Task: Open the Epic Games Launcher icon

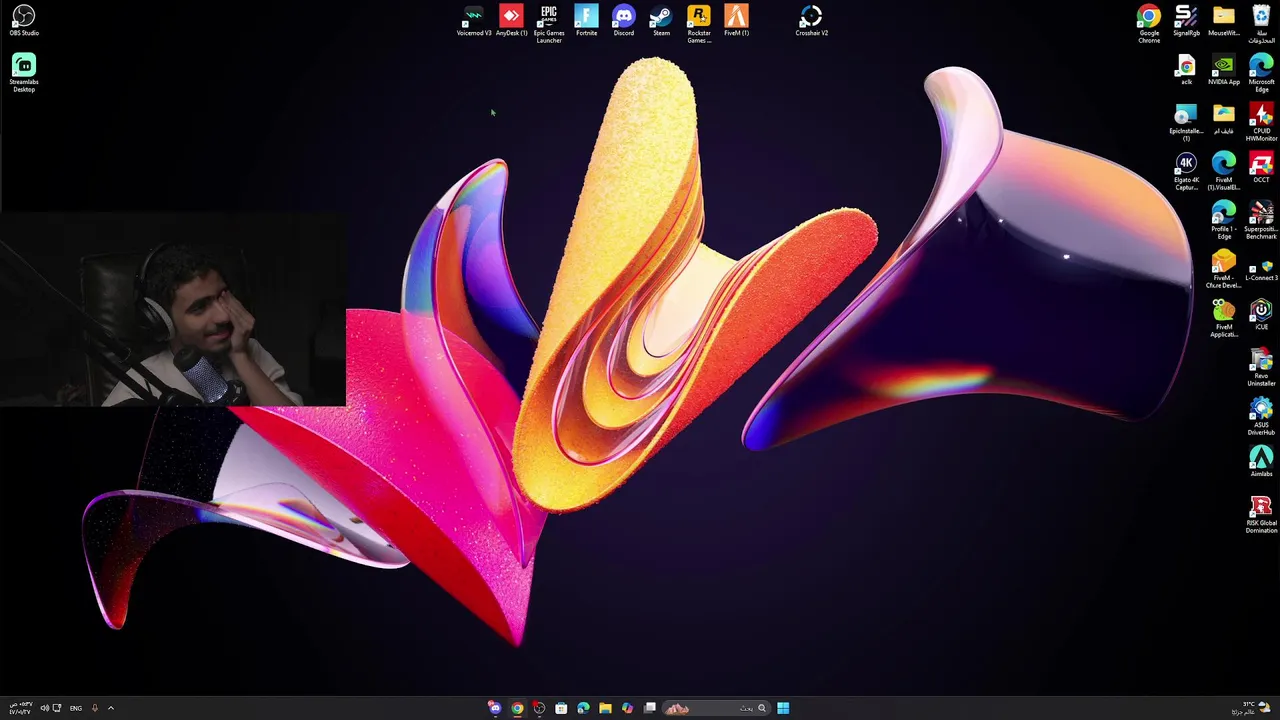Action: tap(549, 24)
